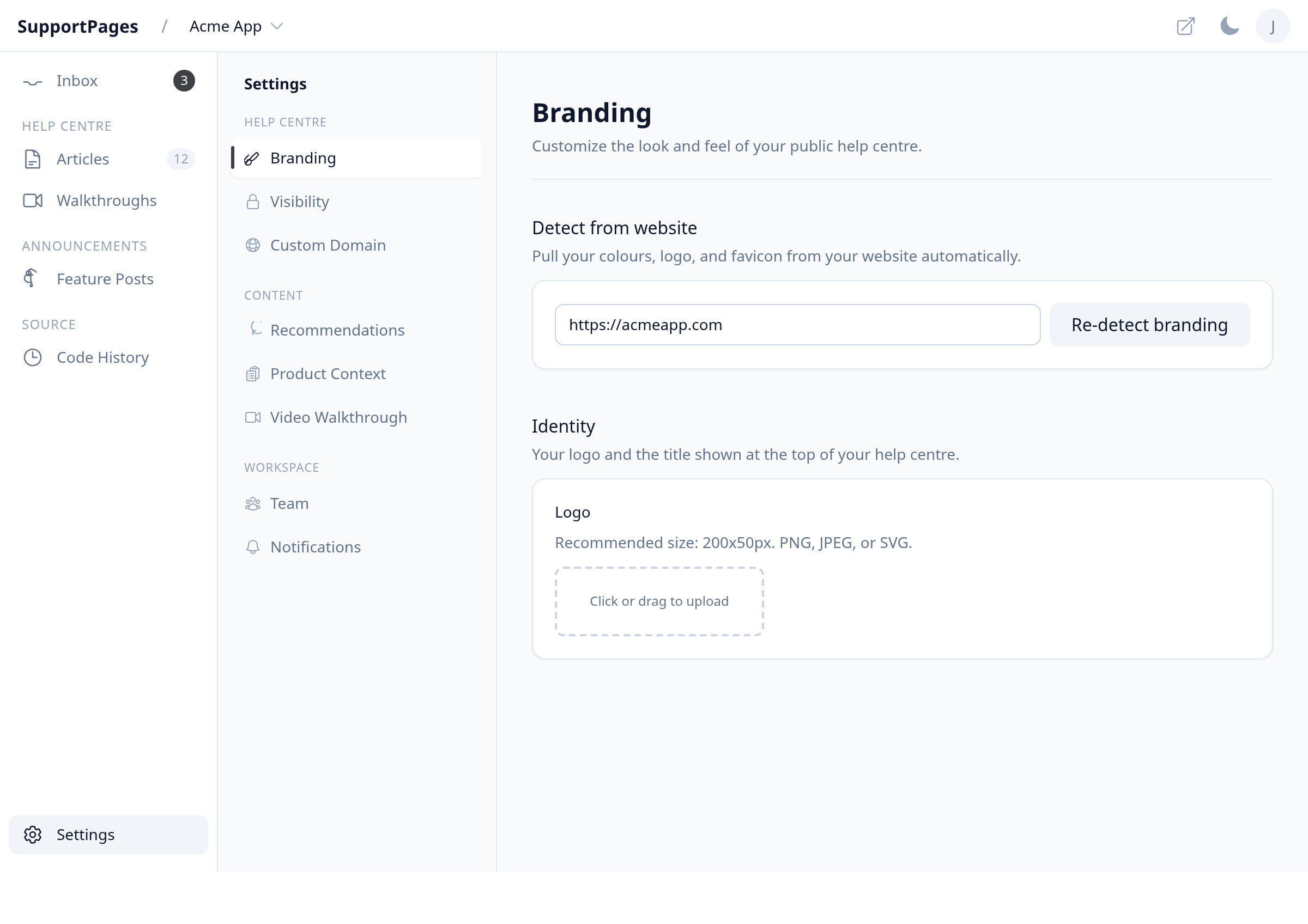Click the Articles document icon
The width and height of the screenshot is (1308, 924).
tap(33, 160)
